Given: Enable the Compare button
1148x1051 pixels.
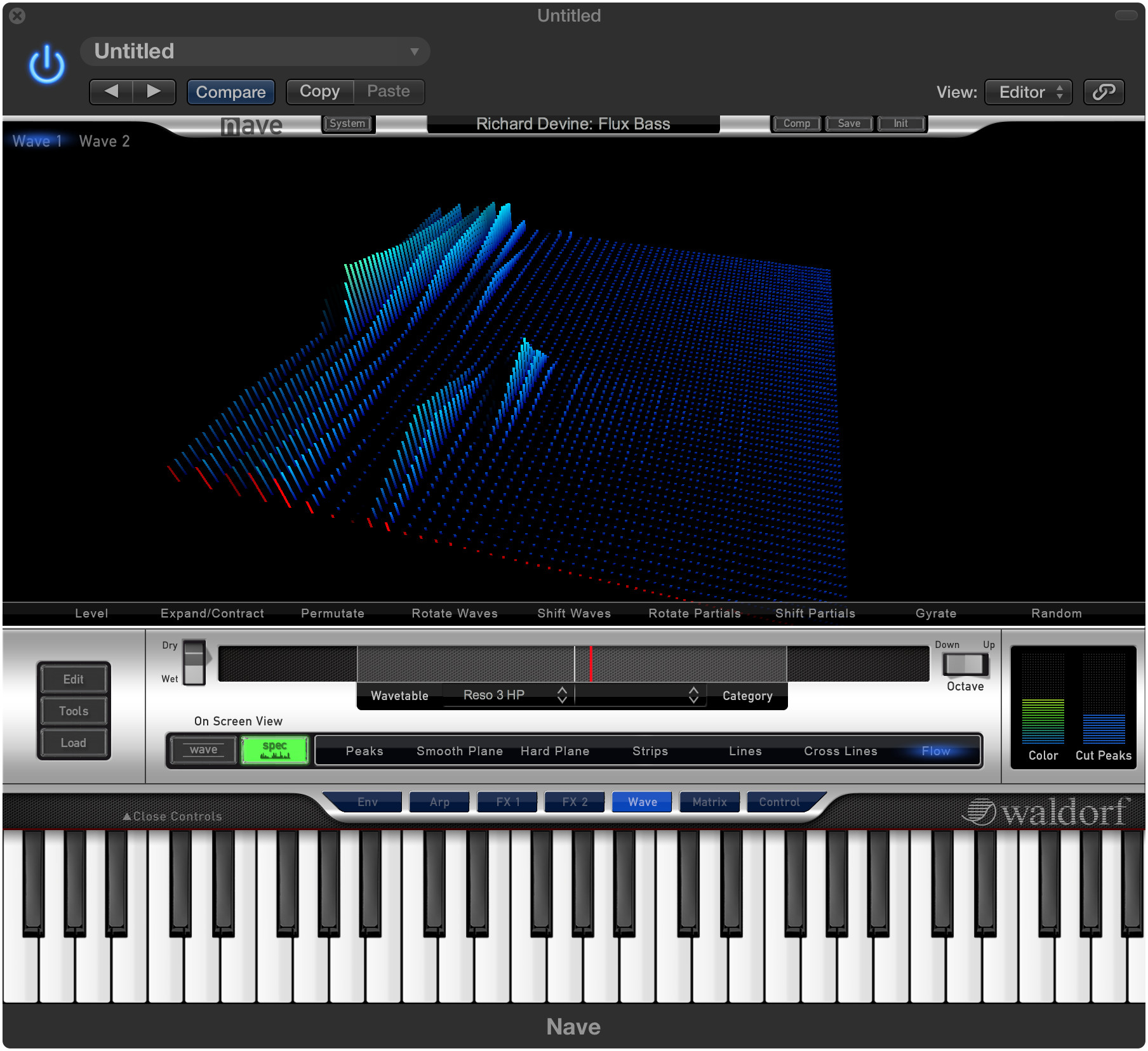Looking at the screenshot, I should coord(230,92).
